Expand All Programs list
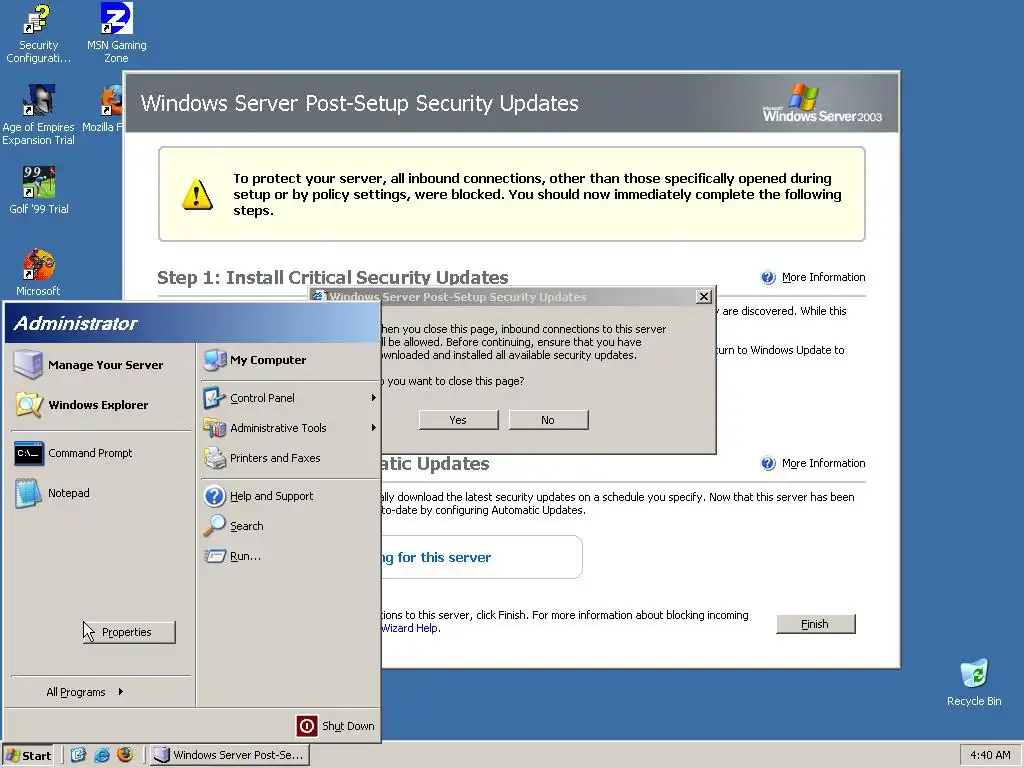Screen dimensions: 1024x768 [85, 692]
